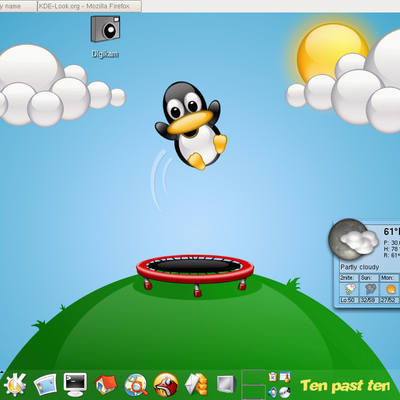Click the 'Partly cloudy' weather condition text
The width and height of the screenshot is (400, 400).
pos(360,267)
